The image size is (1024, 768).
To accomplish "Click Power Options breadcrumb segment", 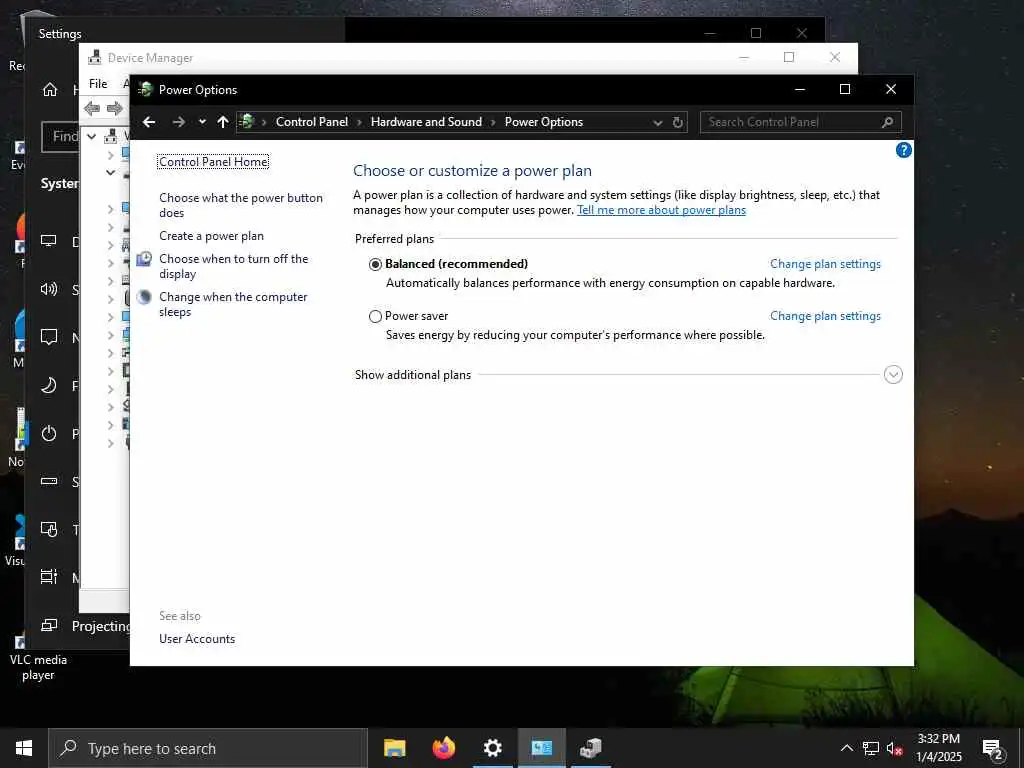I will (543, 122).
